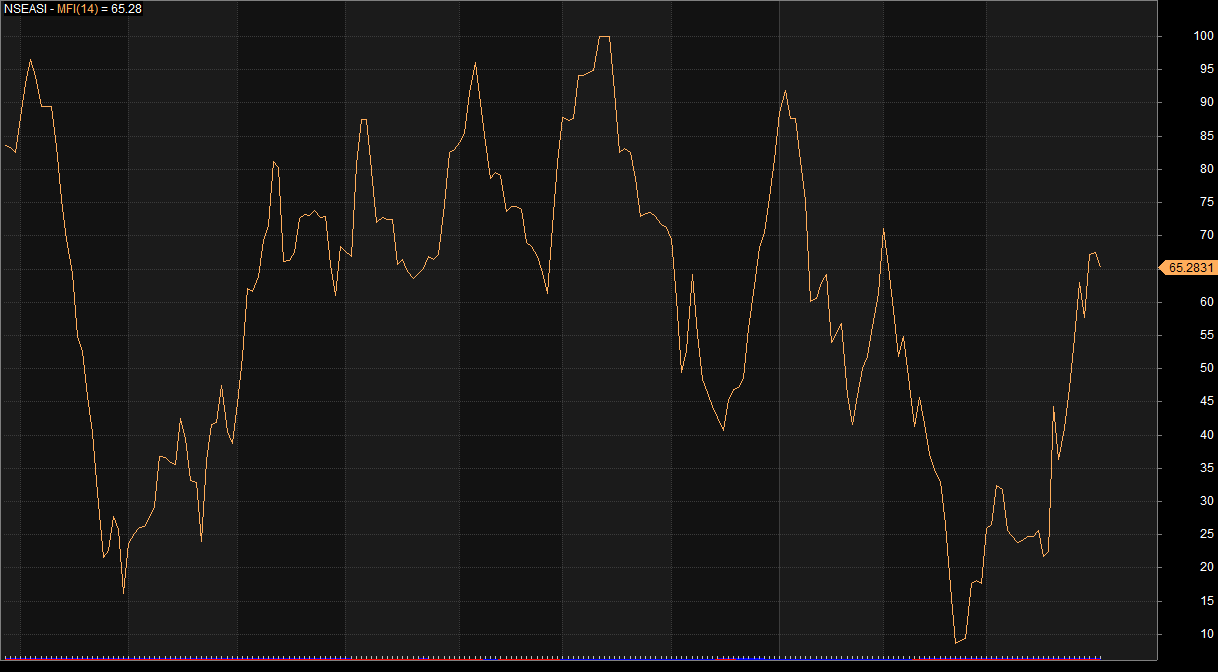
Task: Click the 90 label on the y-axis
Action: tap(1204, 103)
